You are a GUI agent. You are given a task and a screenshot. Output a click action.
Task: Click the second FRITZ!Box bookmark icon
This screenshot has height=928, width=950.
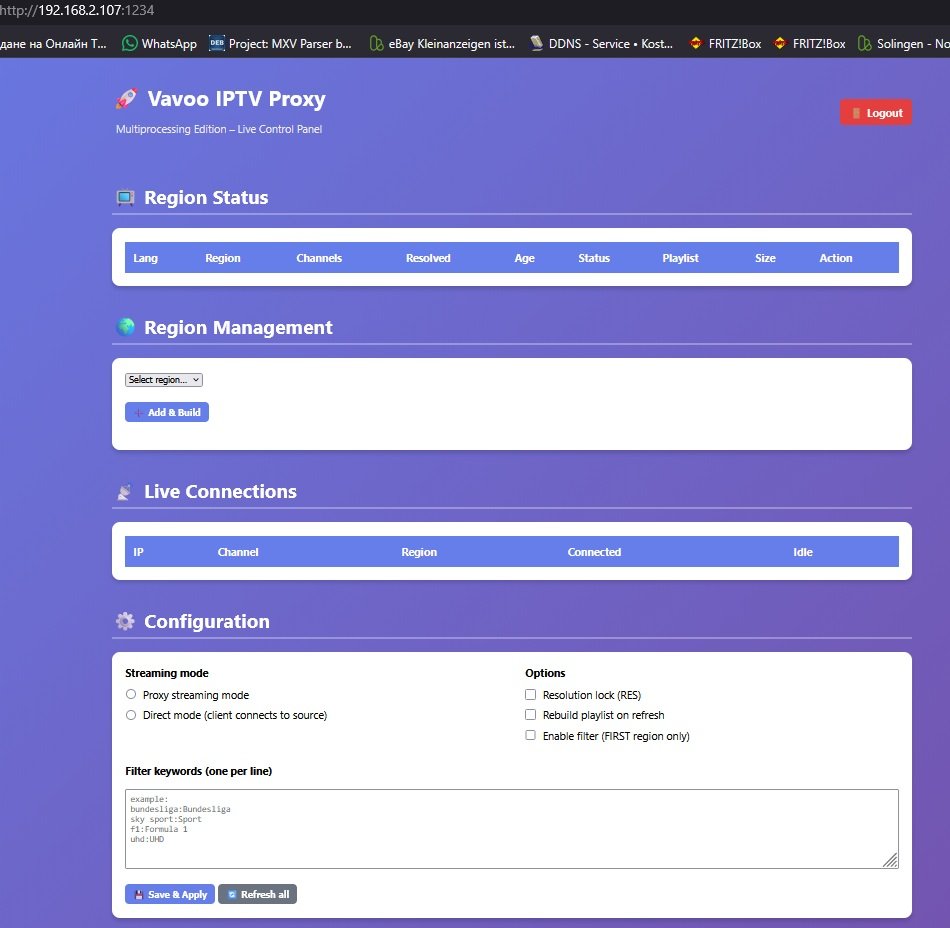point(780,43)
